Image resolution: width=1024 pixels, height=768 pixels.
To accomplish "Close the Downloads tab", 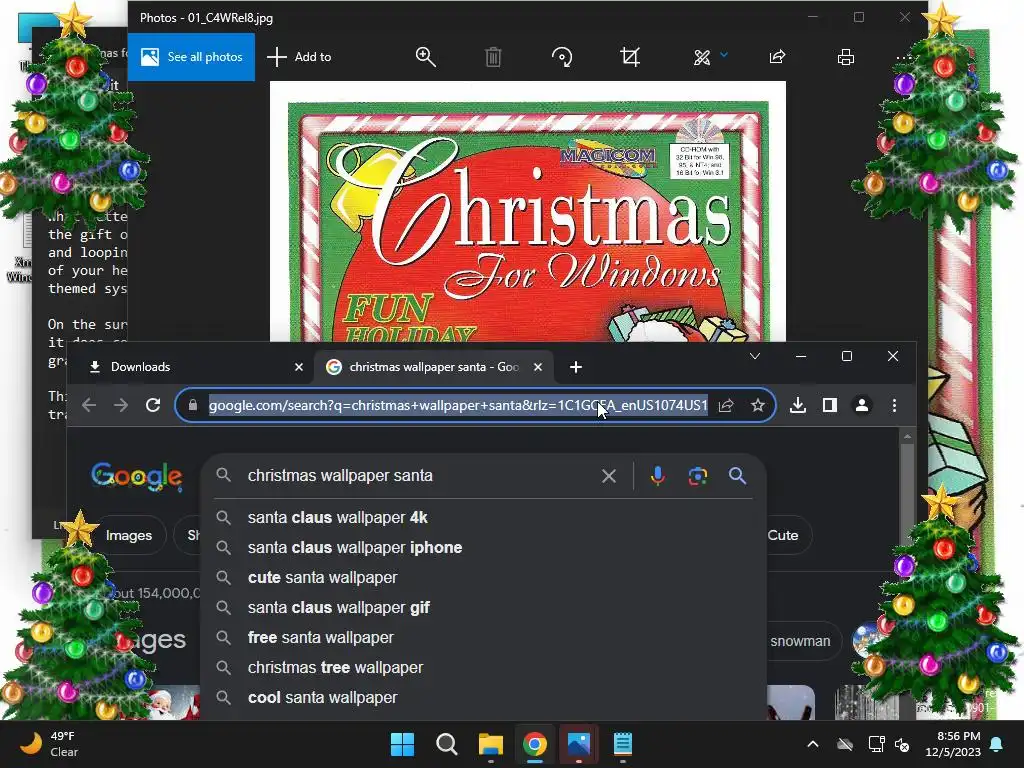I will (x=299, y=367).
